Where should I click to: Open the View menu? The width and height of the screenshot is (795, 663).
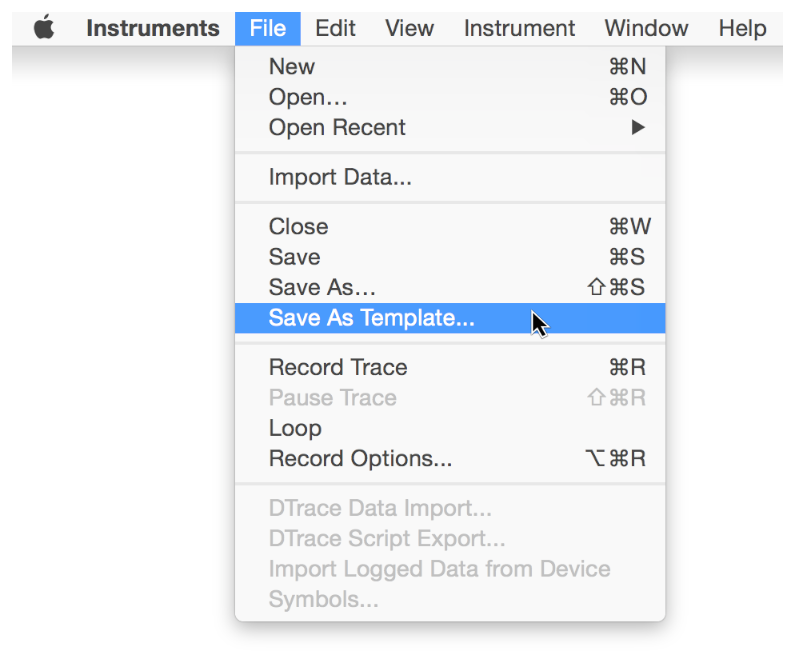409,28
